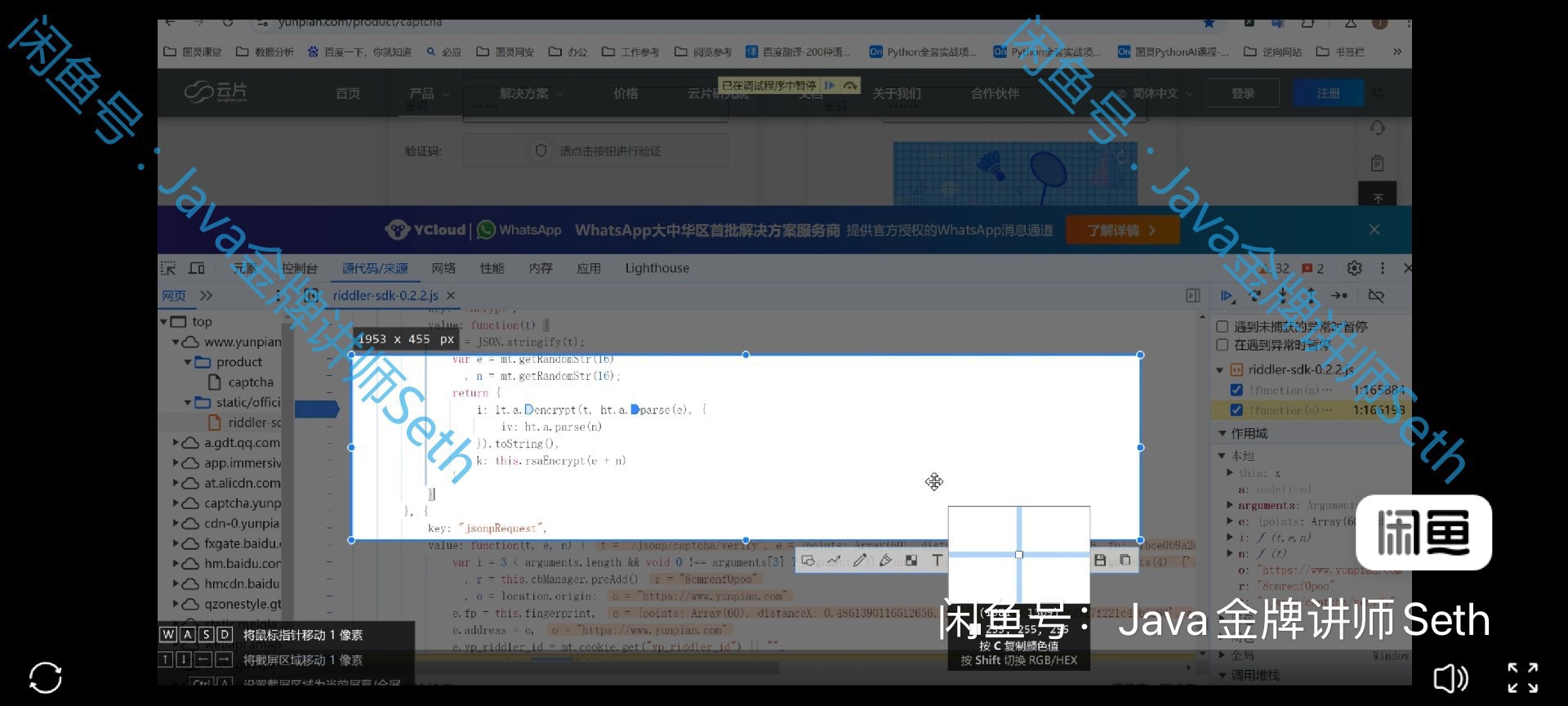Select the rectangle shape tool in screenshot toolbar
The image size is (1568, 706).
tap(808, 561)
